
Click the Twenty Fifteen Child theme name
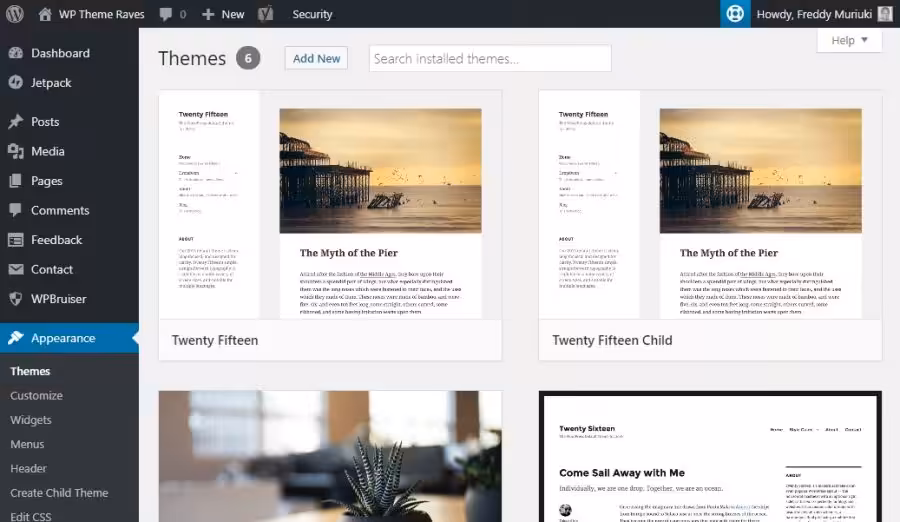pyautogui.click(x=612, y=340)
